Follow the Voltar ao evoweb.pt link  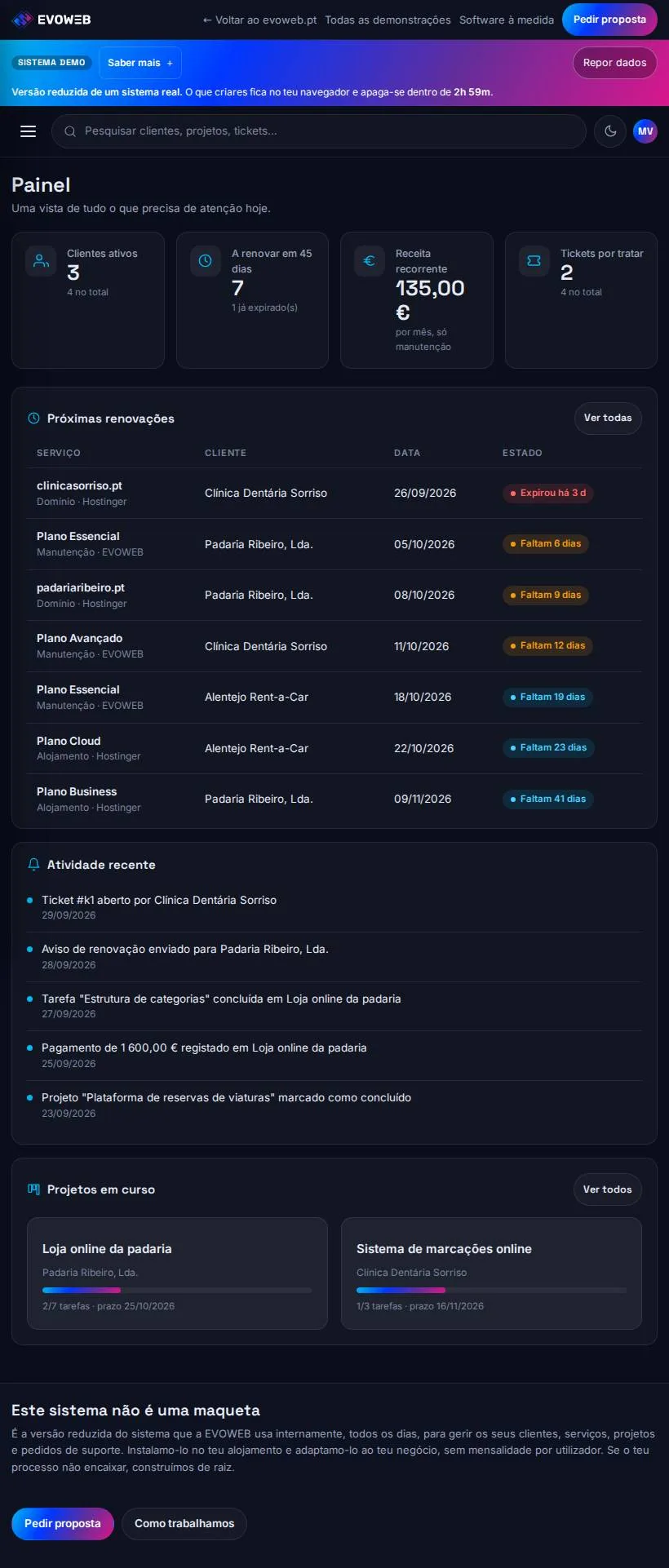tap(259, 20)
